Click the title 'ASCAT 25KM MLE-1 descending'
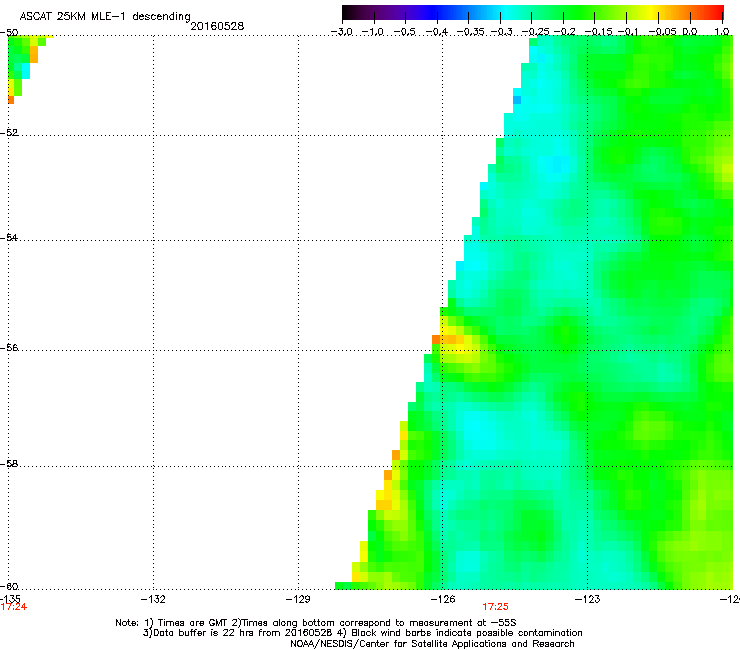Image resolution: width=740 pixels, height=650 pixels. pos(105,16)
